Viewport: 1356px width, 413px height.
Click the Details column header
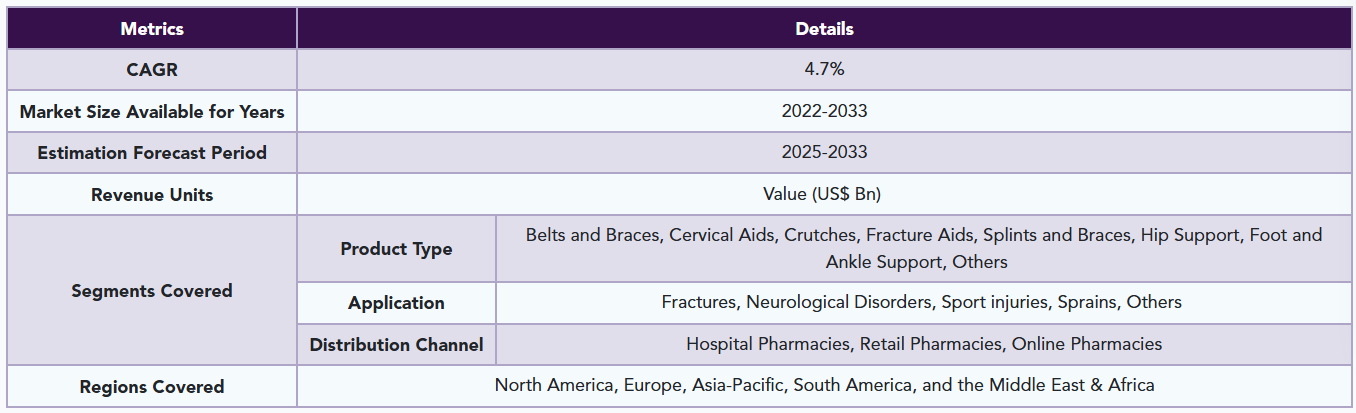824,29
